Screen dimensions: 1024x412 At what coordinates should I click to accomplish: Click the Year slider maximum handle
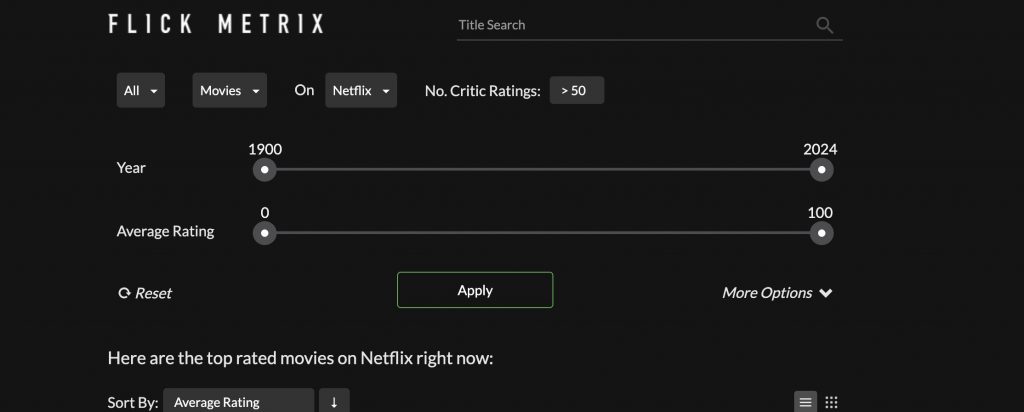pos(821,170)
